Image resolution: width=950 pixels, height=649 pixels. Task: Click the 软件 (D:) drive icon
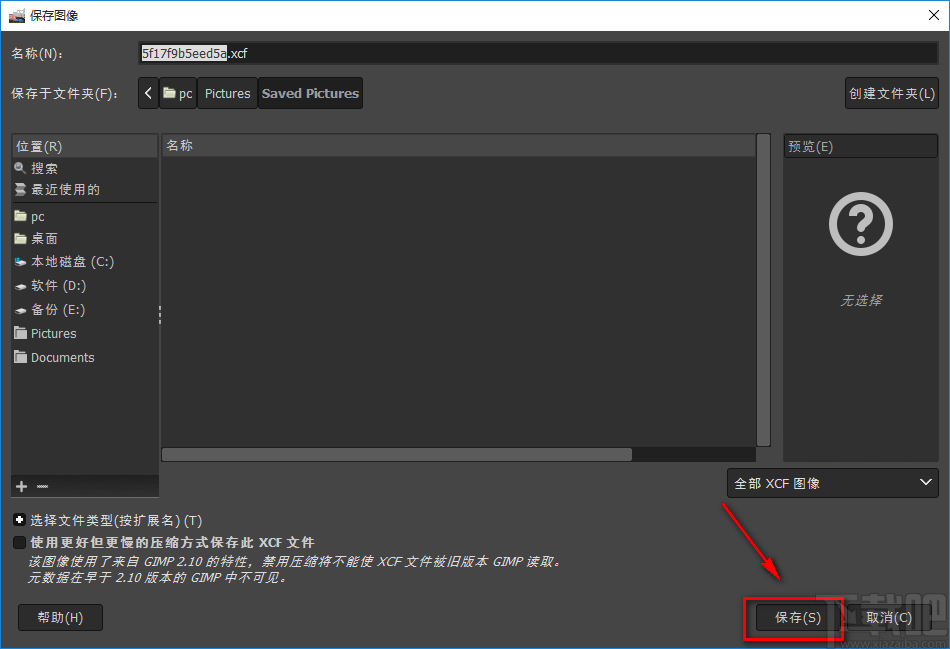[21, 286]
